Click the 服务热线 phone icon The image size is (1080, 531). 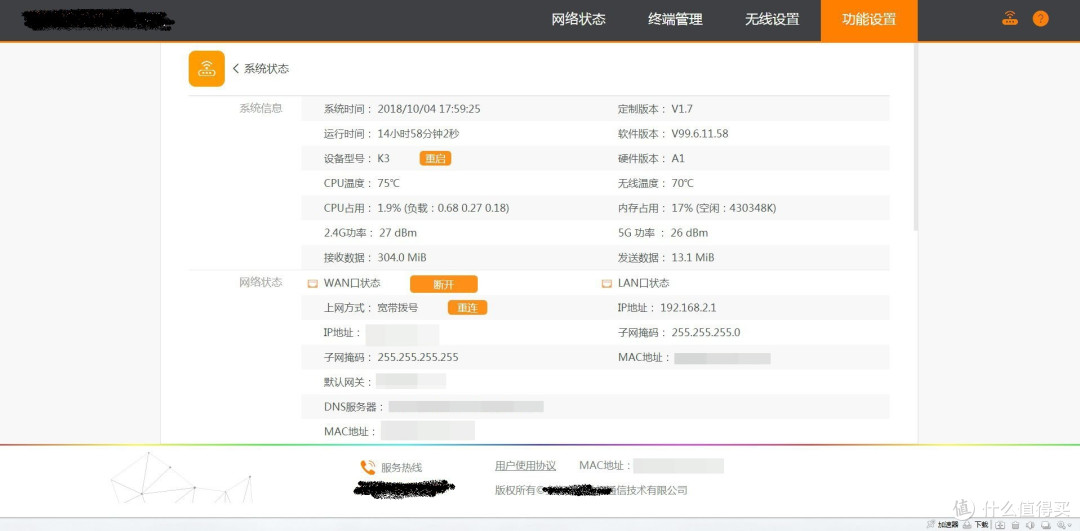[368, 468]
